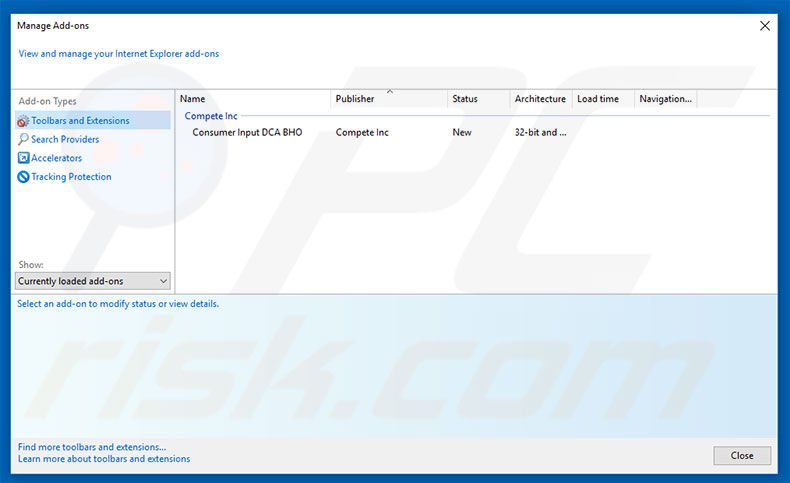Click the Status column header

pos(479,99)
